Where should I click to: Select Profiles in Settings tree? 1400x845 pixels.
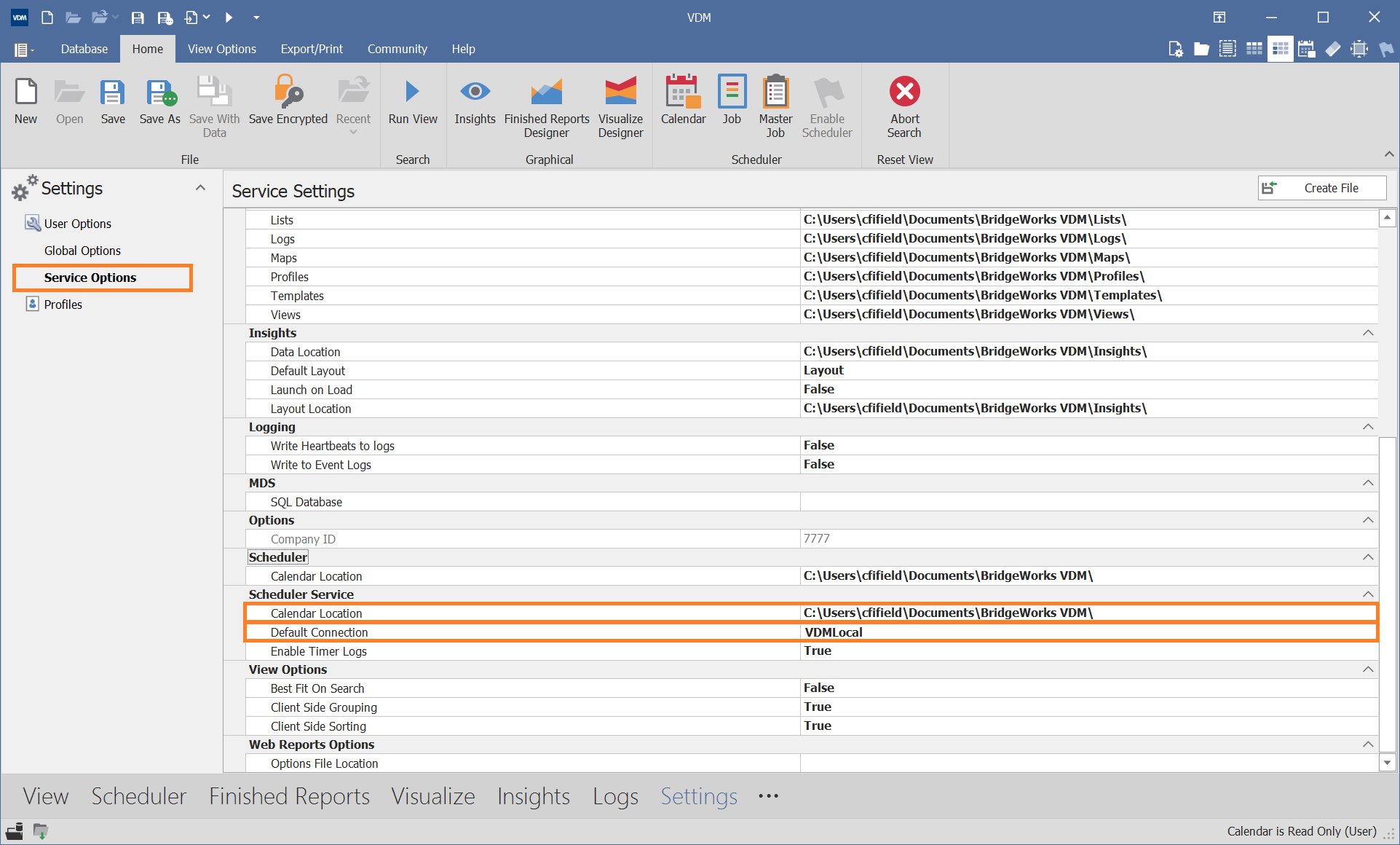click(x=63, y=304)
